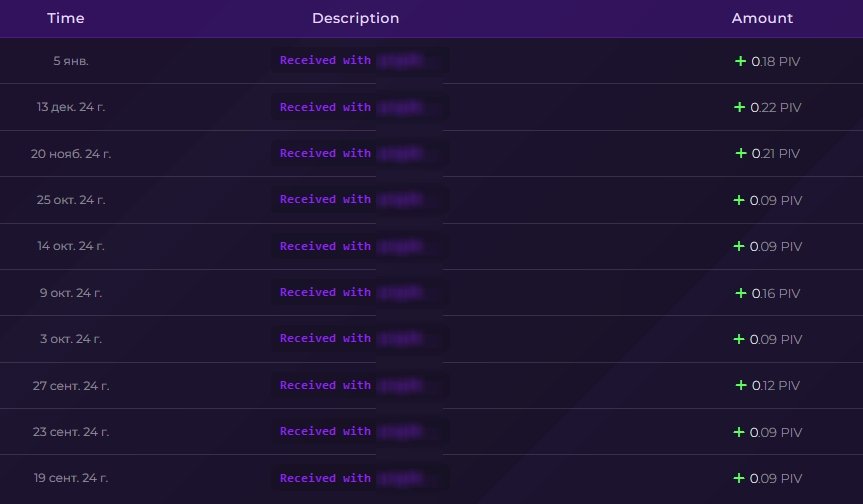
Task: Click the plus icon on 23 сент. row
Action: 740,432
